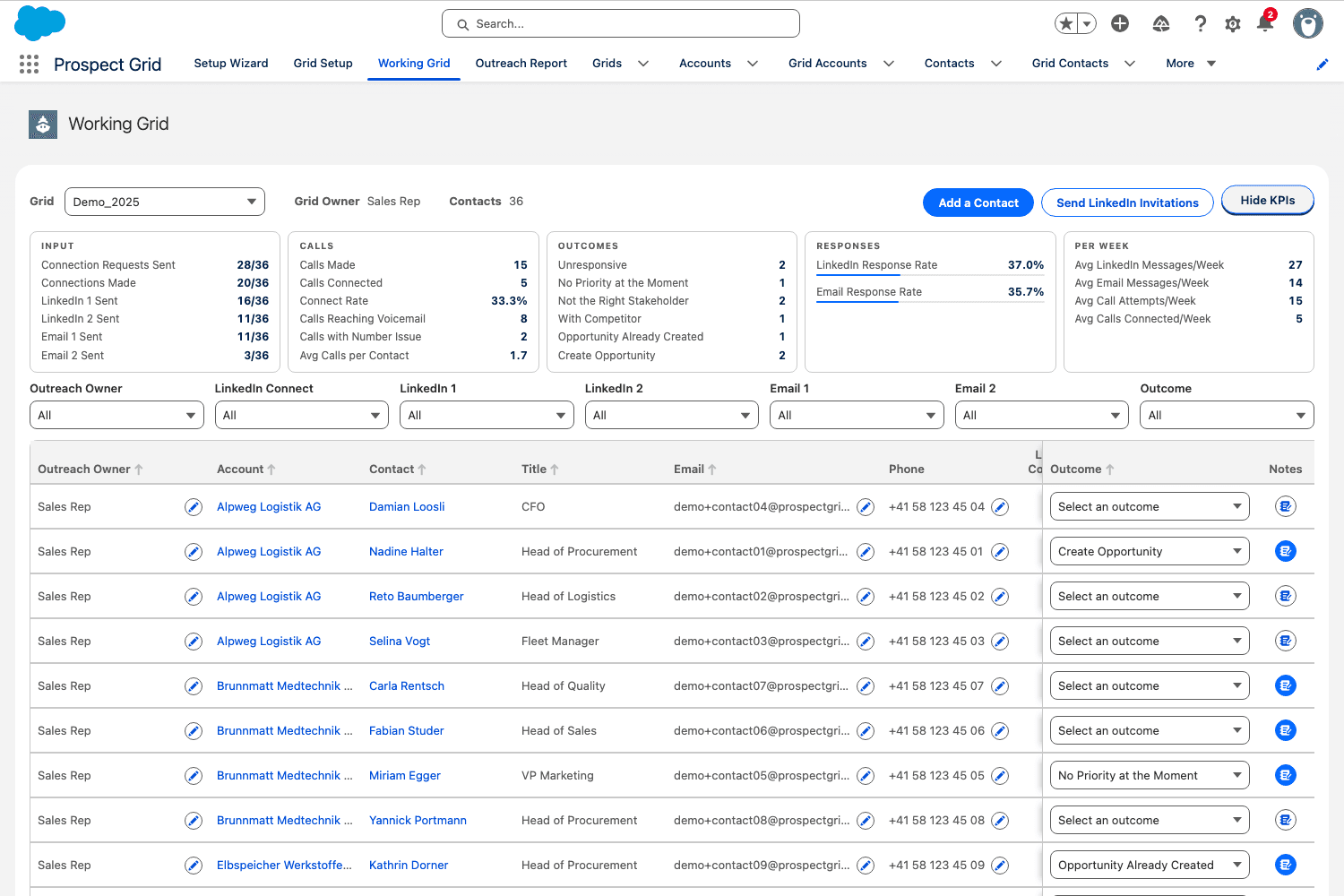Open contact Yannick Portmann

(x=418, y=821)
